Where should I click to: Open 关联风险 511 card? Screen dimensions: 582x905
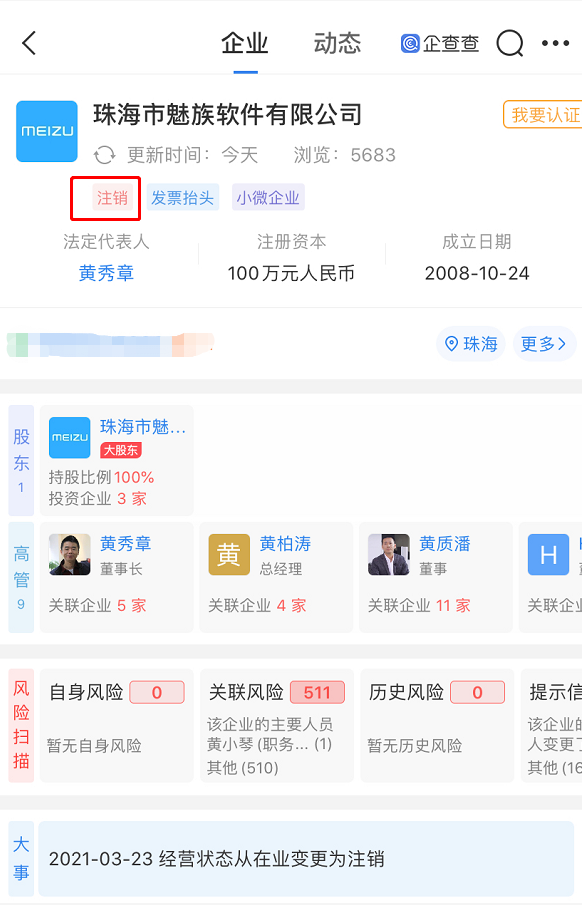[277, 726]
